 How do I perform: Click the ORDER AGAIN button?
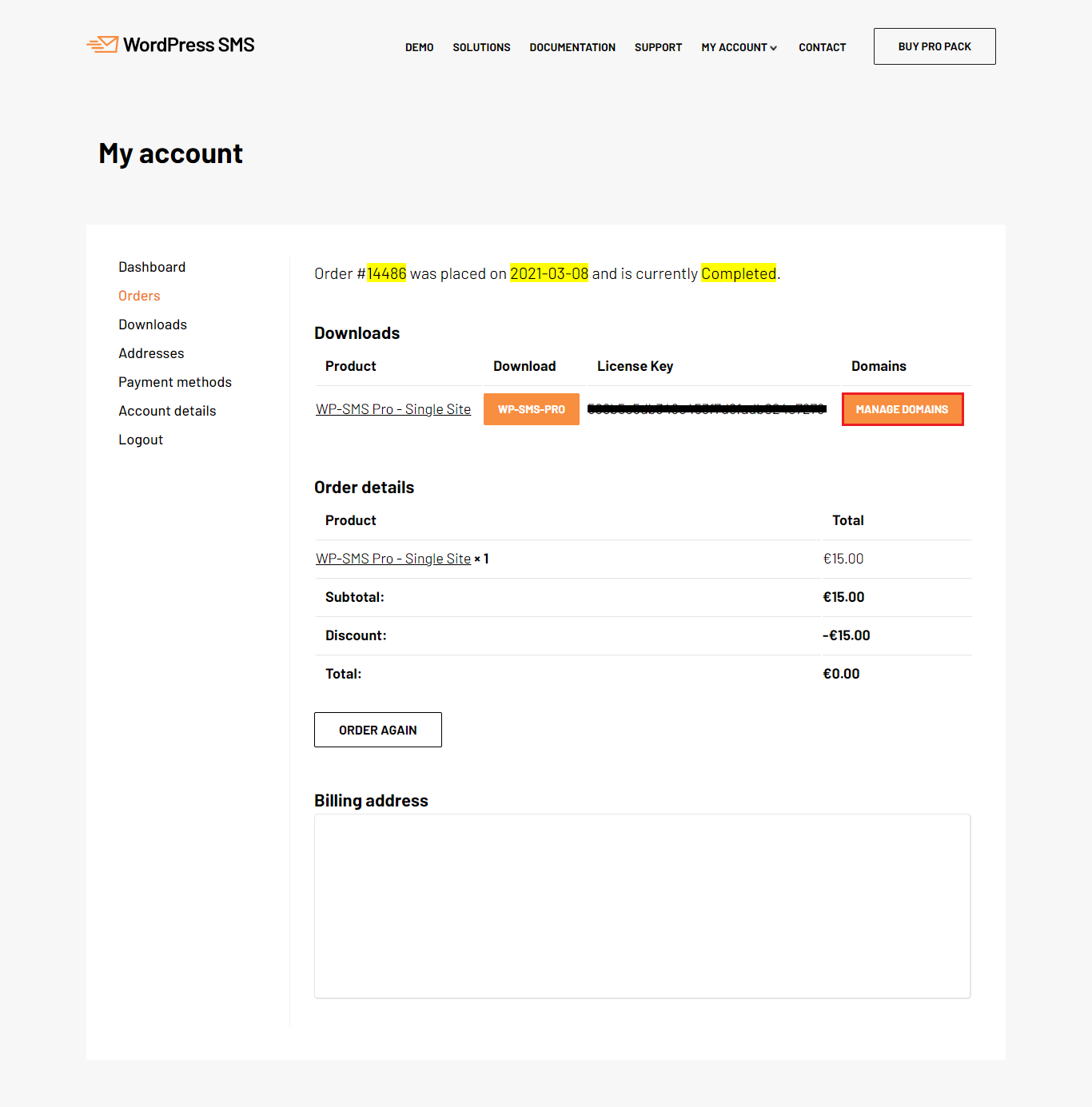tap(378, 730)
